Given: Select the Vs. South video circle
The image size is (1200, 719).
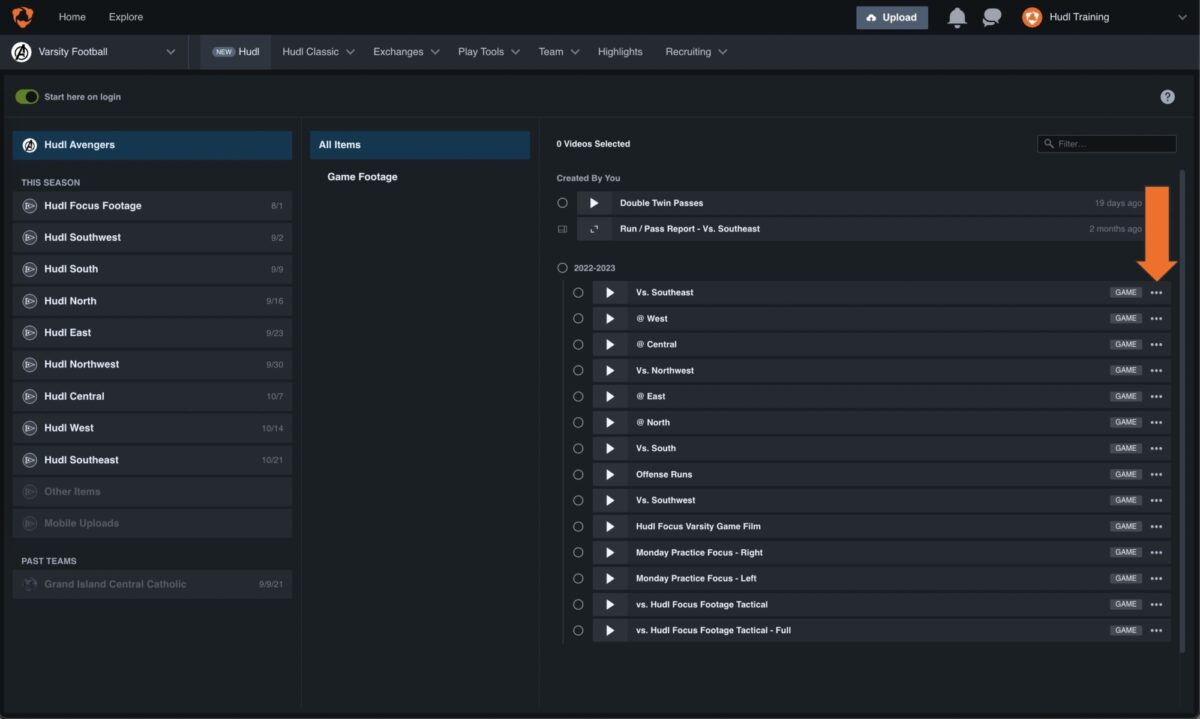Looking at the screenshot, I should pyautogui.click(x=578, y=448).
